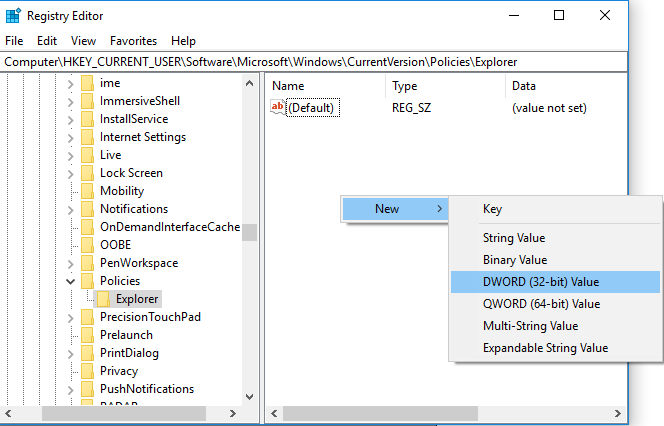
Task: Click the registry path address bar
Action: pos(313,62)
